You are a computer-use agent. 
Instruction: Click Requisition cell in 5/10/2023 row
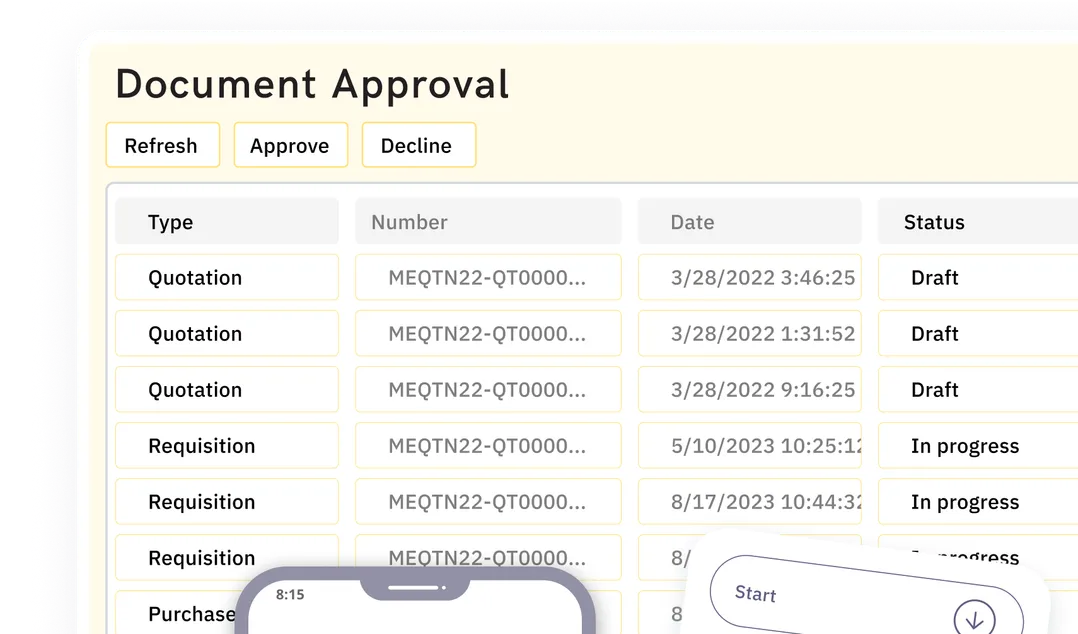[x=227, y=446]
